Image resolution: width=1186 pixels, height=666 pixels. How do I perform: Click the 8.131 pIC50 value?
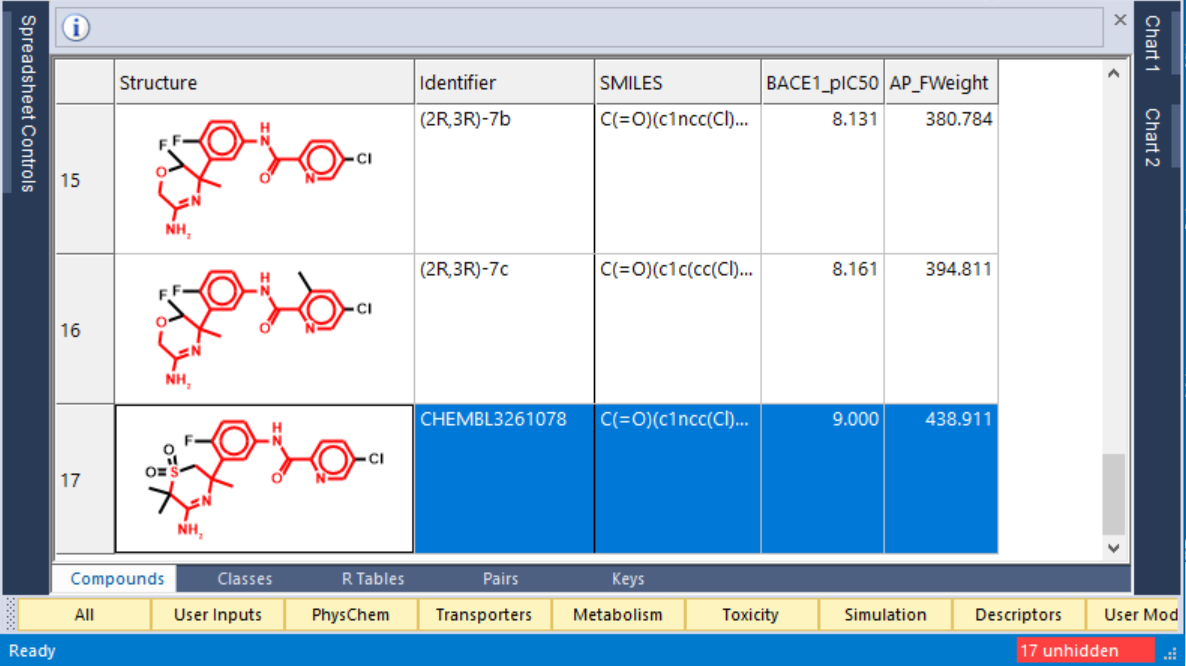click(855, 119)
